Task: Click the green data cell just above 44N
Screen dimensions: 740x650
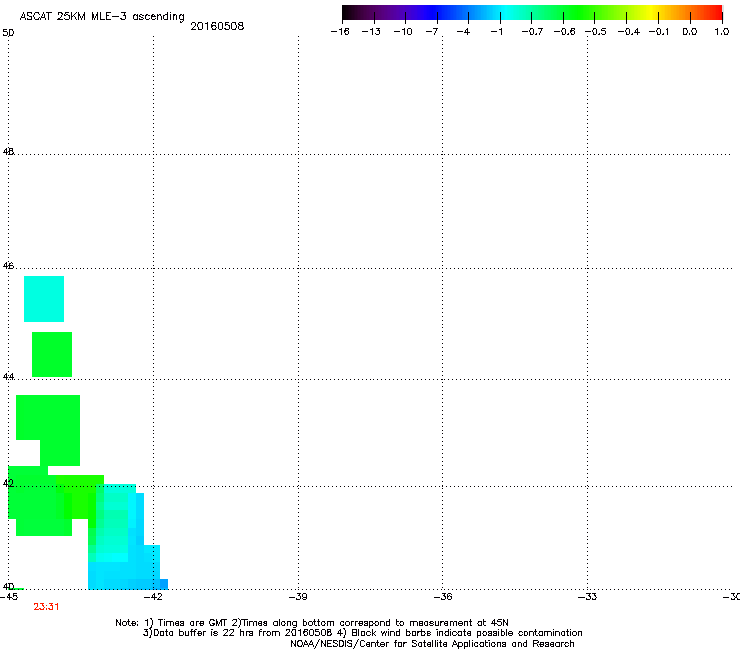Action: click(52, 355)
